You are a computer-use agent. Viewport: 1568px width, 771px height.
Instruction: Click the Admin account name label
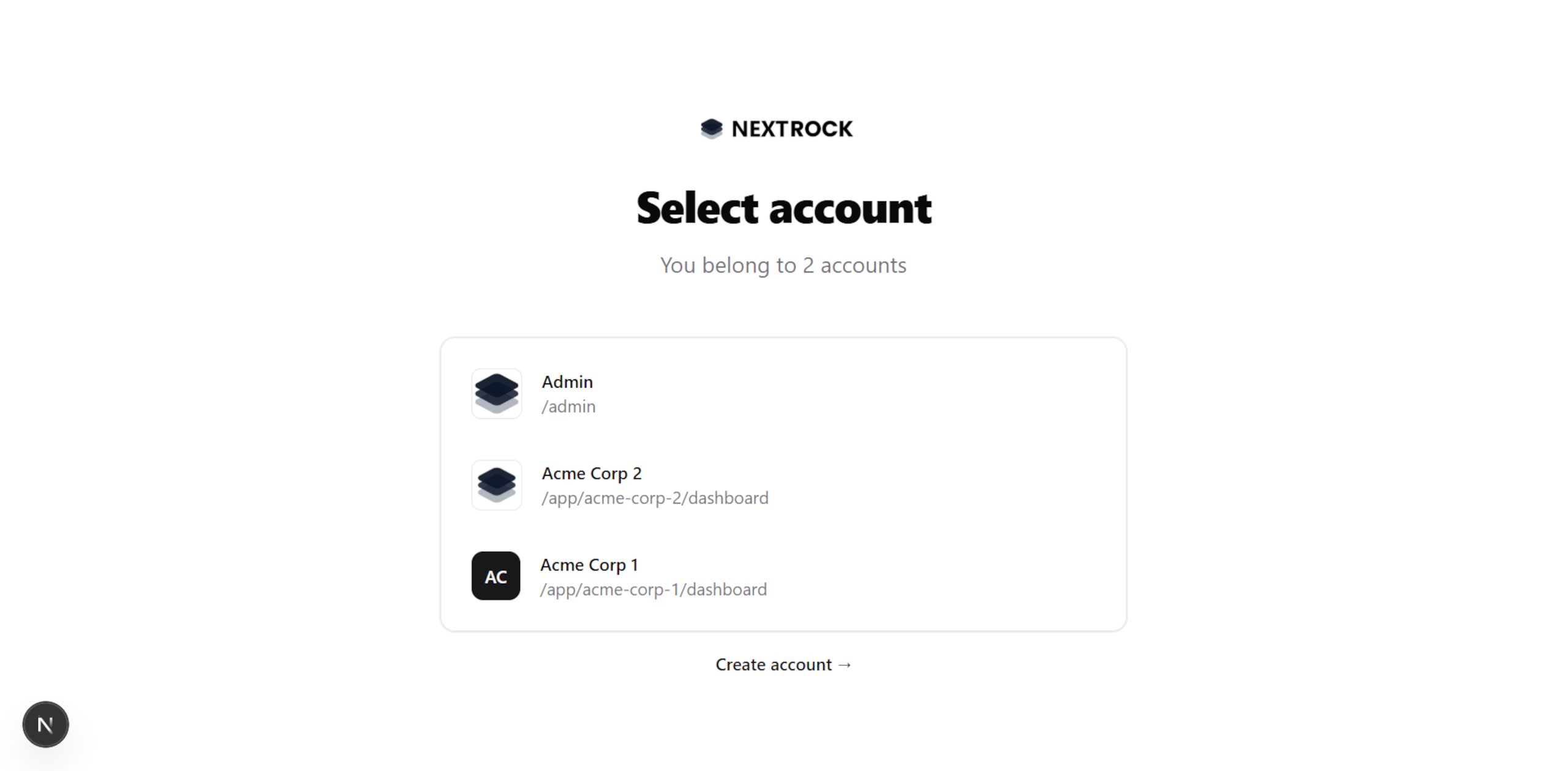[x=567, y=382]
